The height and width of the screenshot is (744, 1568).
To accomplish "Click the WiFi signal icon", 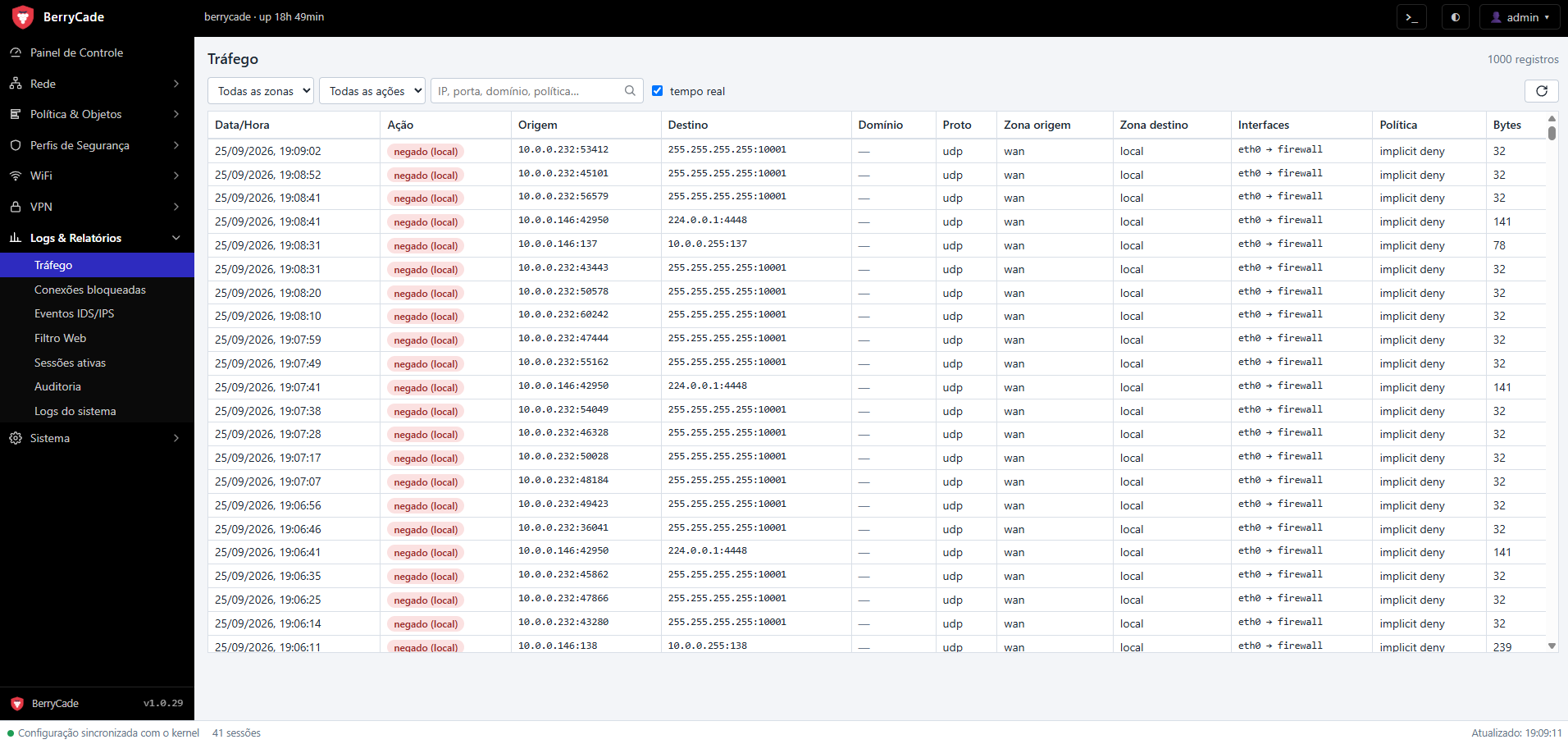I will click(x=16, y=176).
